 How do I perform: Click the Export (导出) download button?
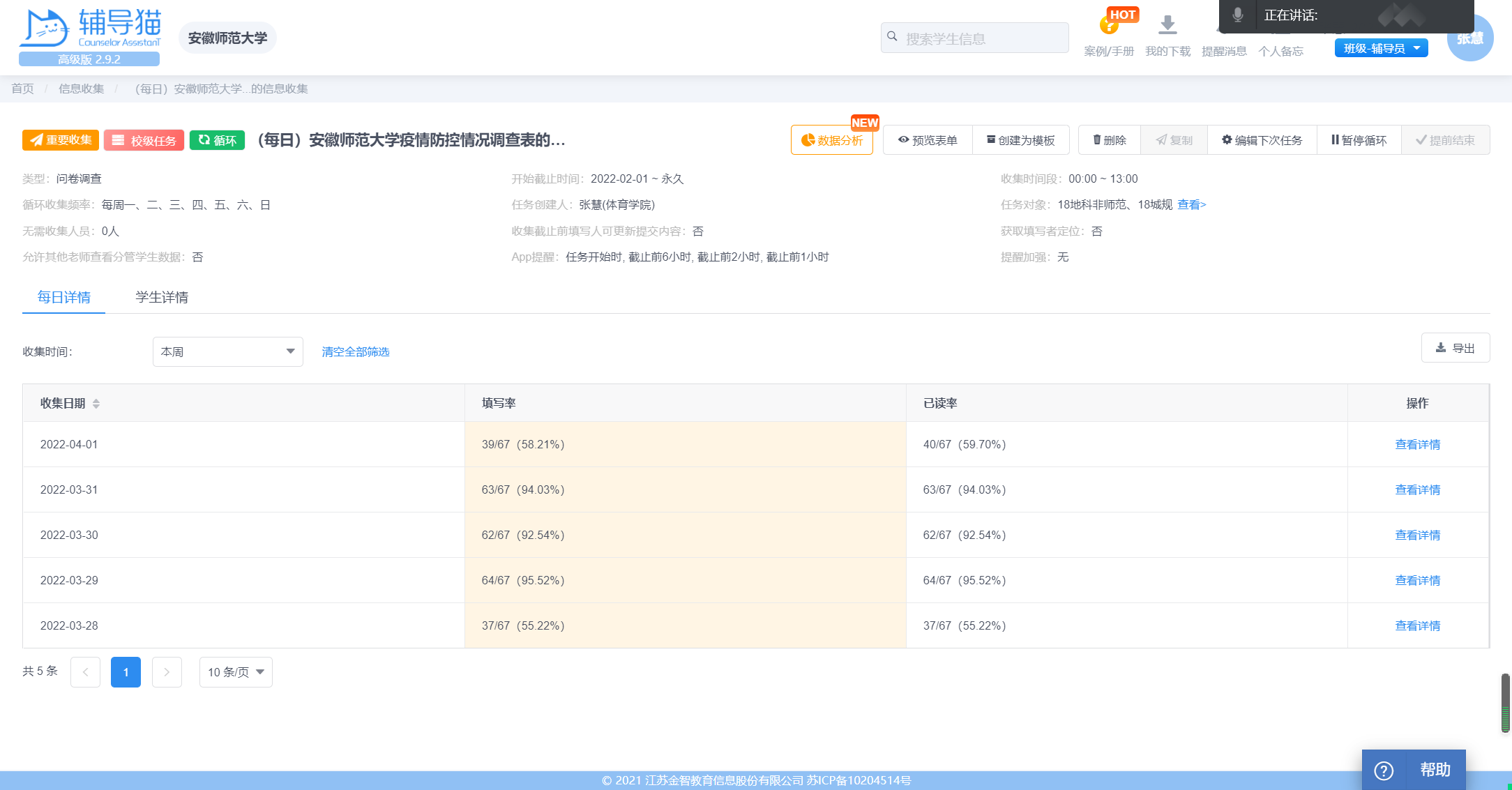[x=1456, y=348]
